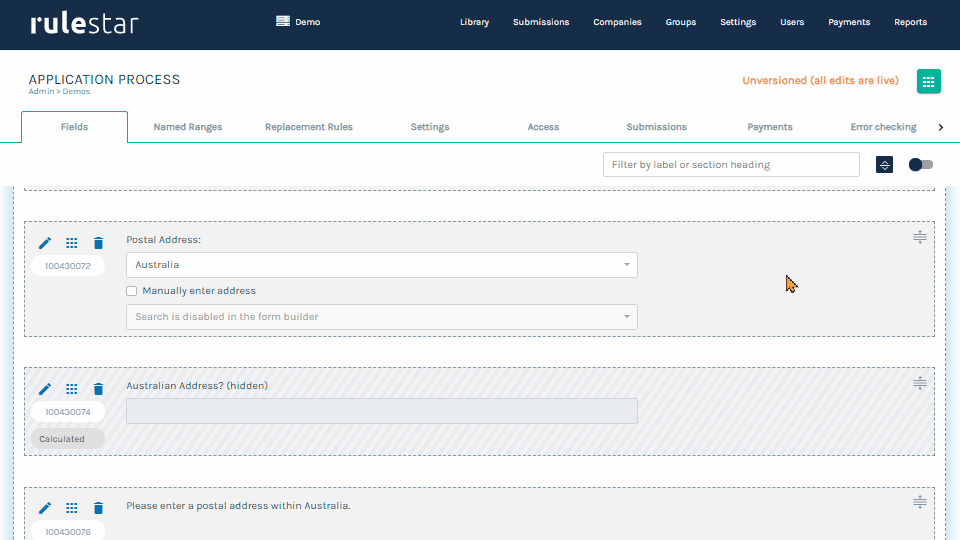This screenshot has height=540, width=960.
Task: Go to Companies in the top navigation
Action: point(617,22)
